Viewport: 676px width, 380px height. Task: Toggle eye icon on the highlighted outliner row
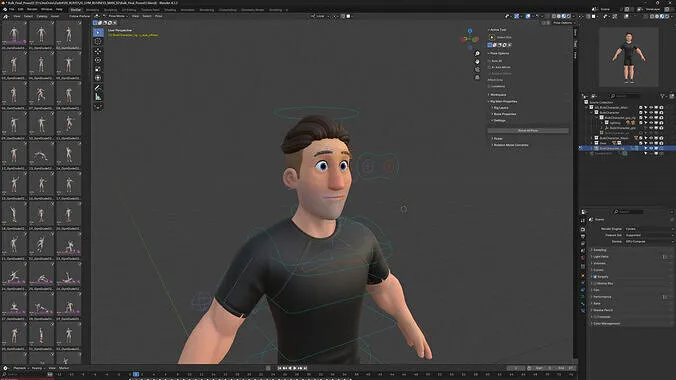pos(651,148)
